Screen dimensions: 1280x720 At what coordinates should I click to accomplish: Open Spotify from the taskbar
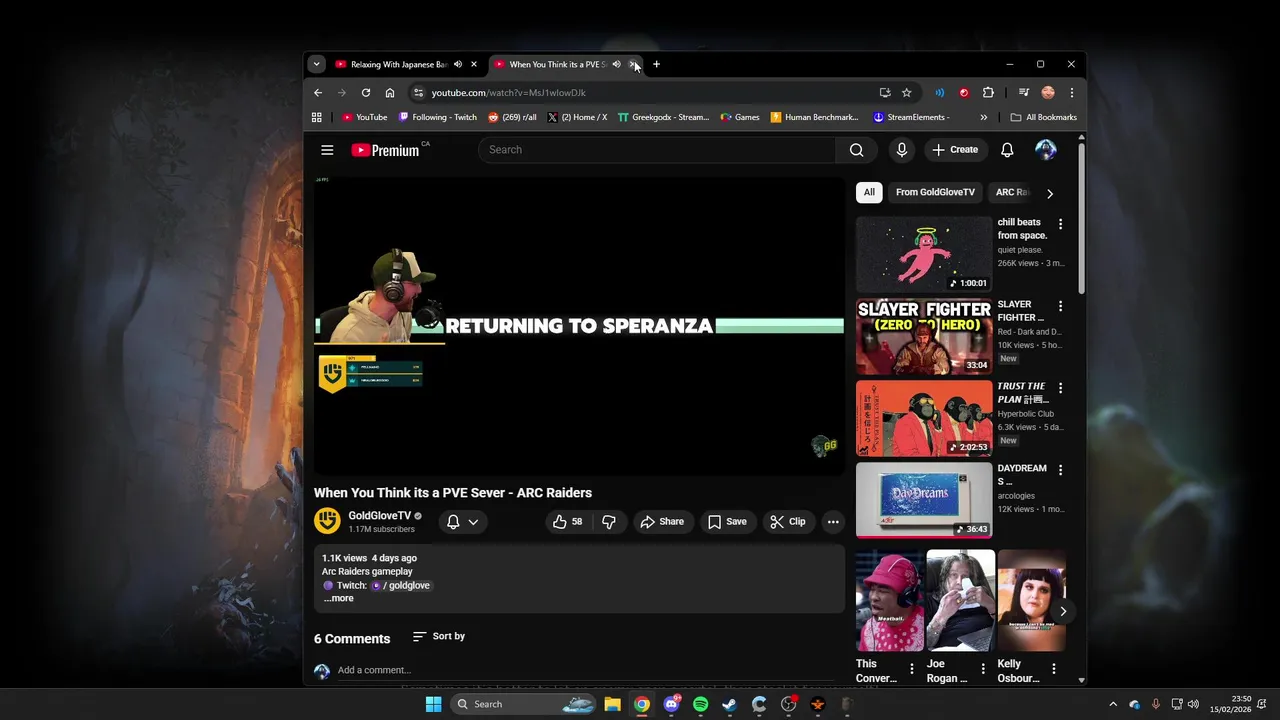[x=700, y=704]
